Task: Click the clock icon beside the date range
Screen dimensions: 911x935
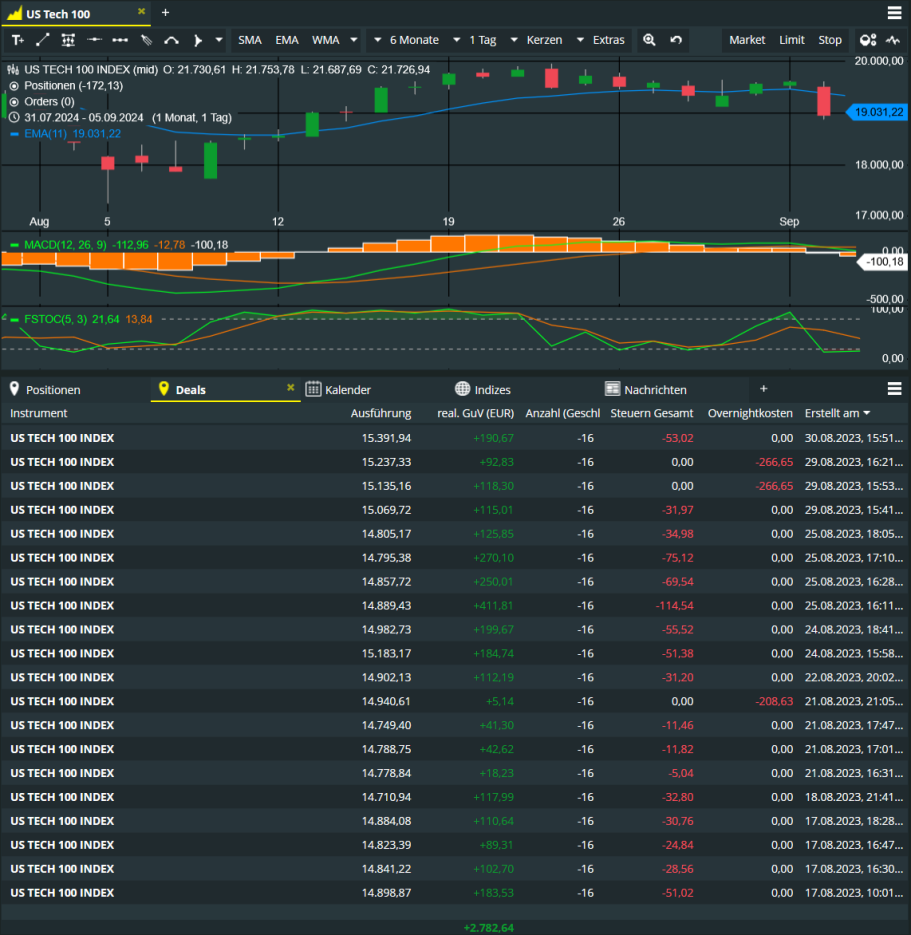Action: tap(14, 117)
